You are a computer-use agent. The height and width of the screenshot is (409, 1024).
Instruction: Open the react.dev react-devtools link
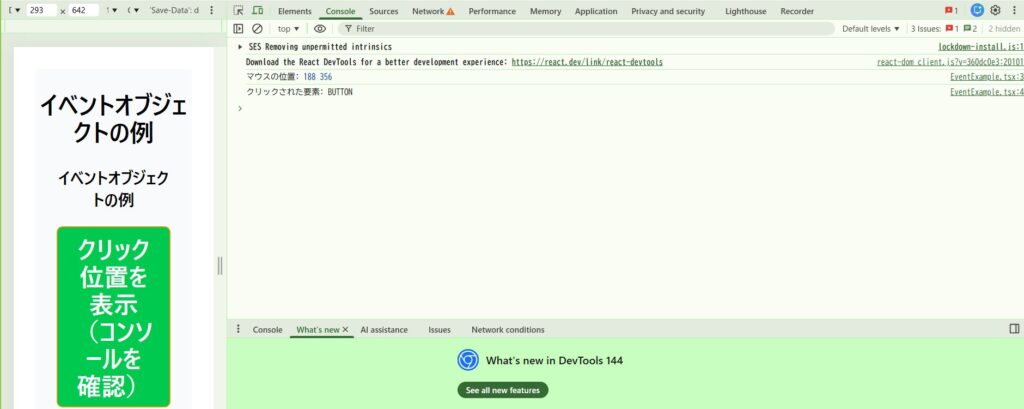(x=587, y=62)
